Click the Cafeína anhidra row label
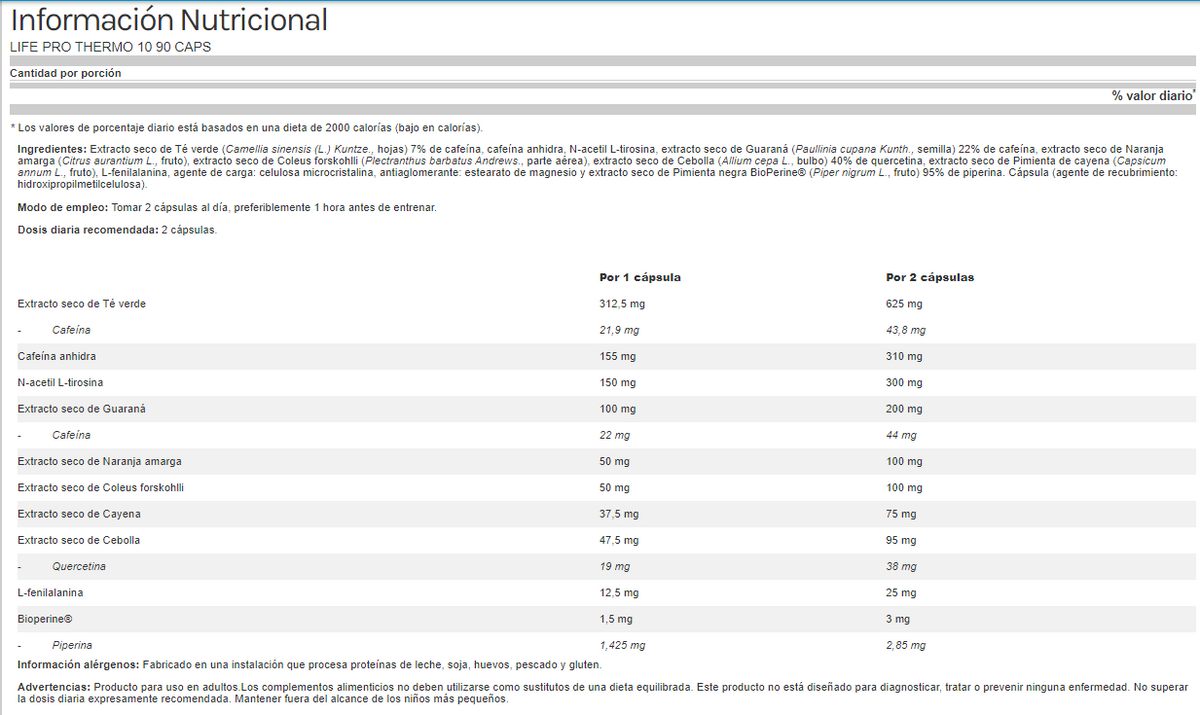The image size is (1200, 715). point(57,356)
